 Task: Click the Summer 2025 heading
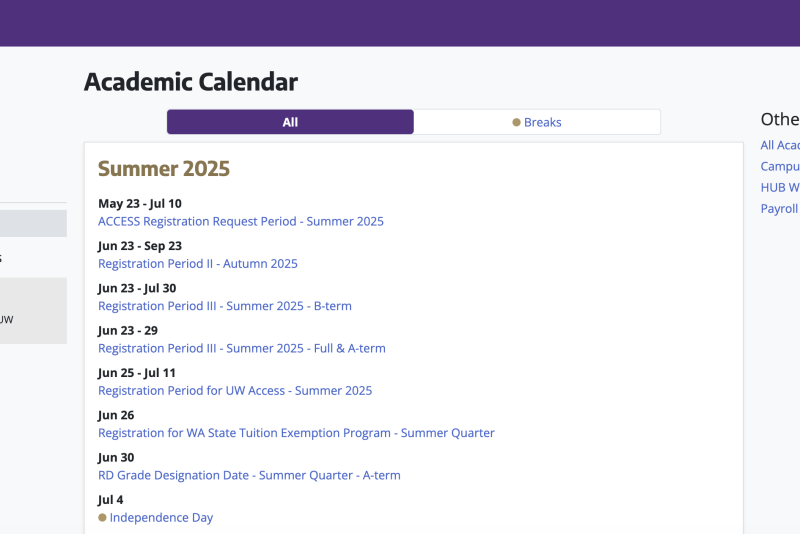pyautogui.click(x=164, y=169)
